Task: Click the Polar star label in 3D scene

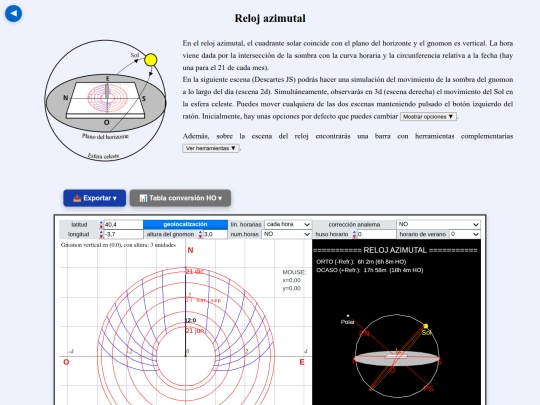Action: click(x=347, y=322)
